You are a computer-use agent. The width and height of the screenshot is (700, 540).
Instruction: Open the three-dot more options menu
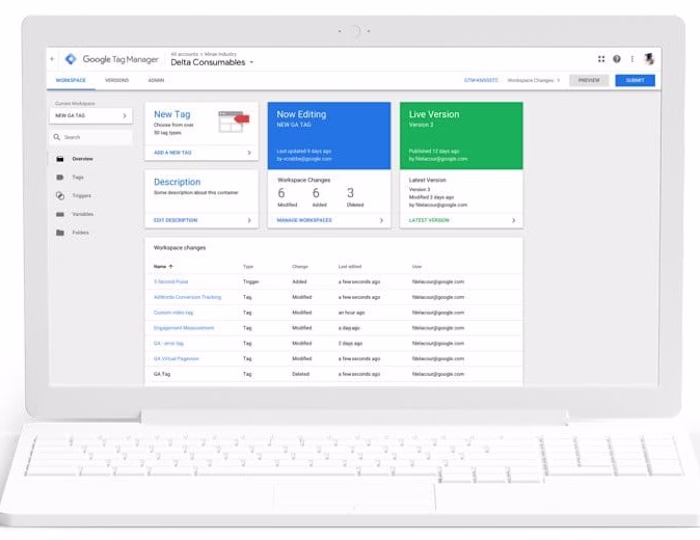click(632, 59)
